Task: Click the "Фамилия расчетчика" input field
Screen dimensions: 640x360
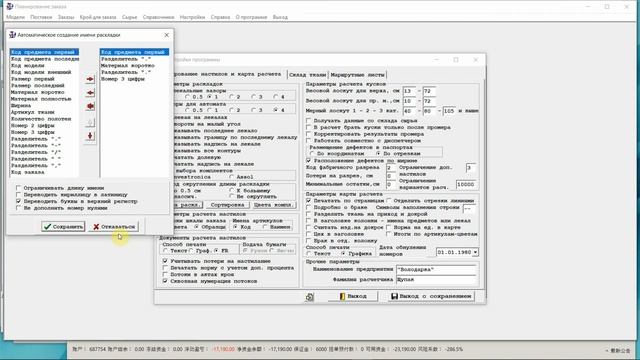Action: (x=436, y=280)
